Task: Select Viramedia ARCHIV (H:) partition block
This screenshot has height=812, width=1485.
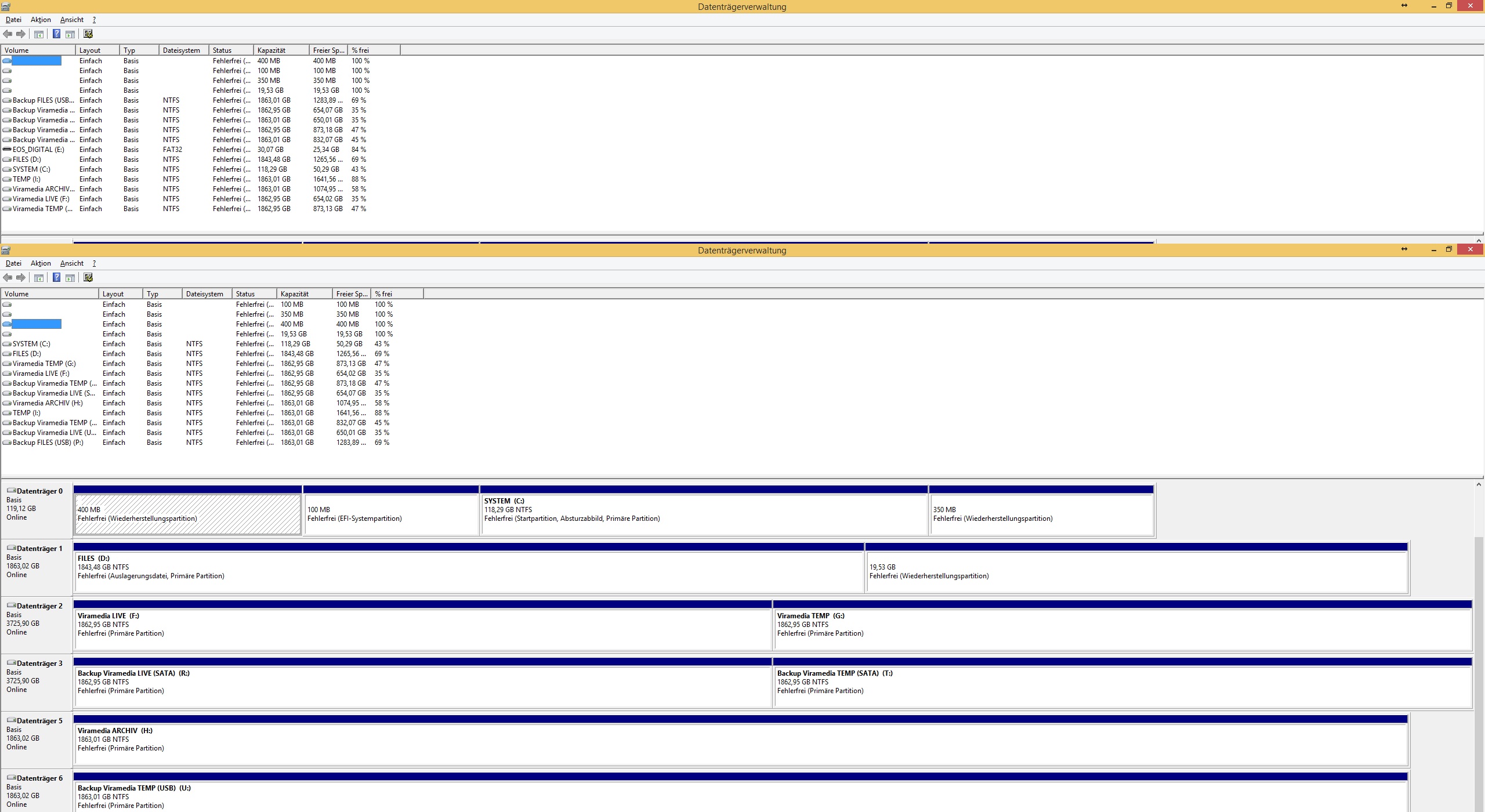Action: (740, 745)
